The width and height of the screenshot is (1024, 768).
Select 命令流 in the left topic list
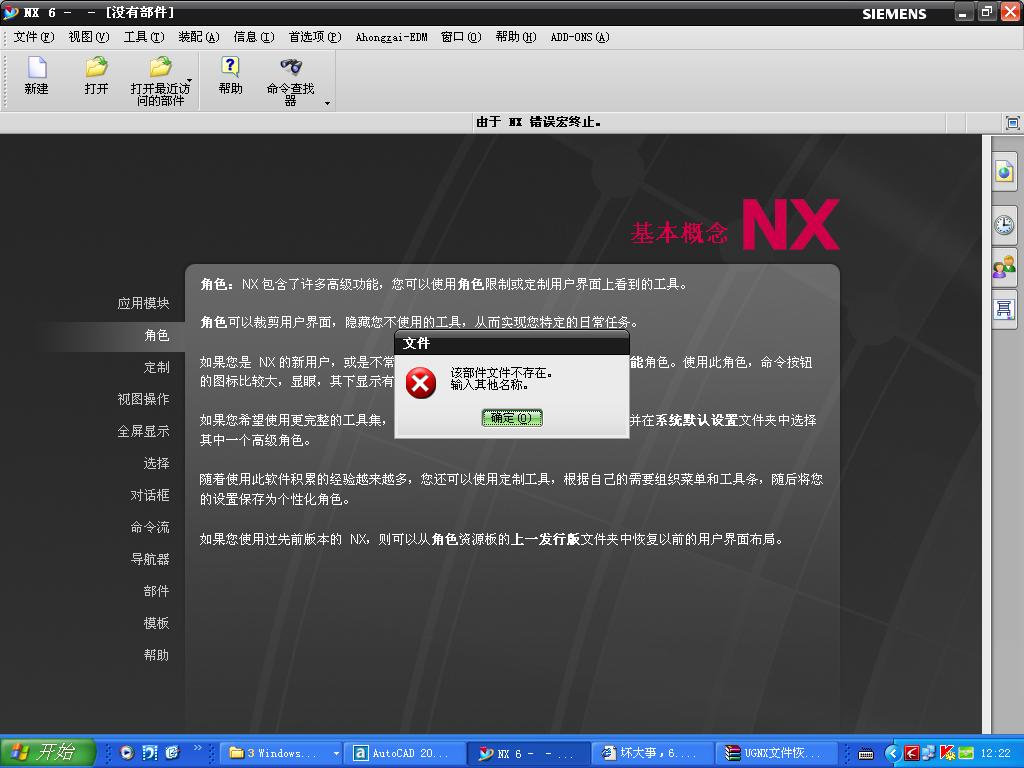pos(150,527)
